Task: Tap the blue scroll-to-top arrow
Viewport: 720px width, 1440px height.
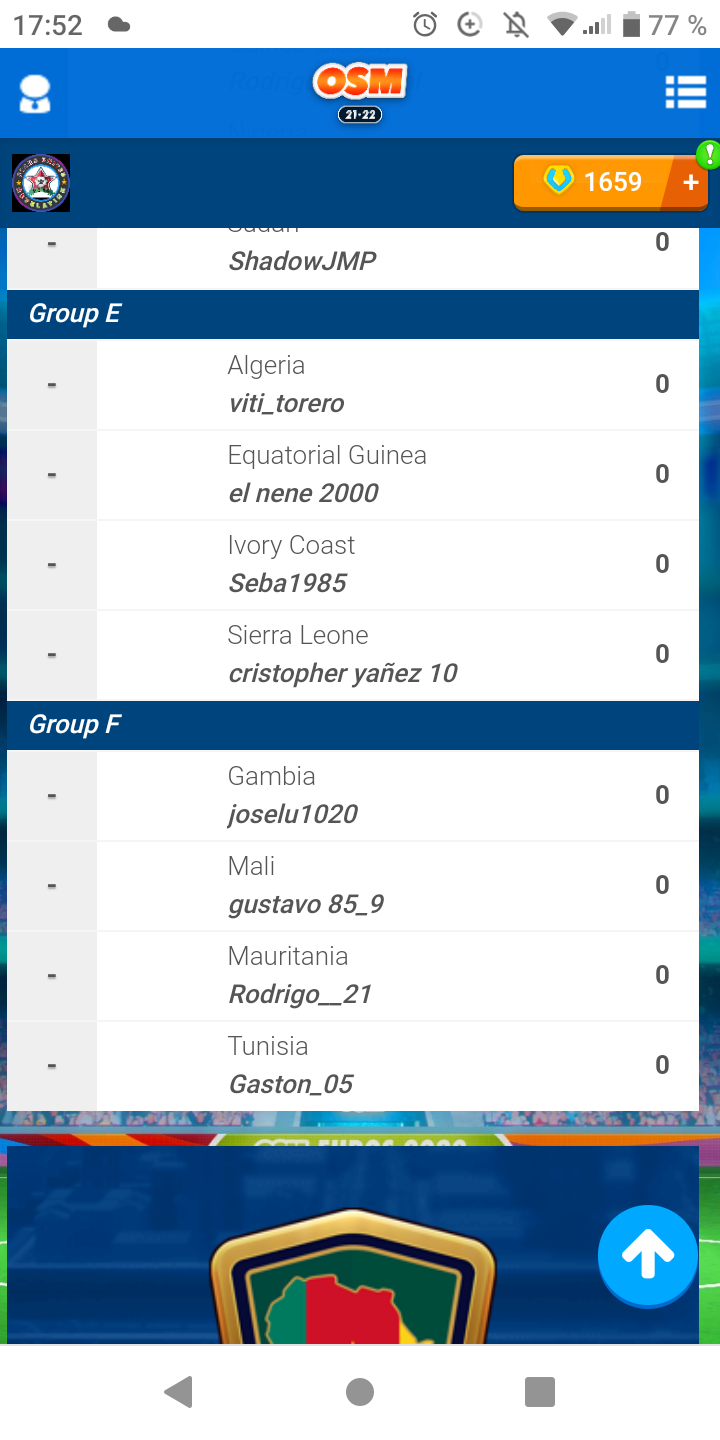Action: pos(648,1256)
